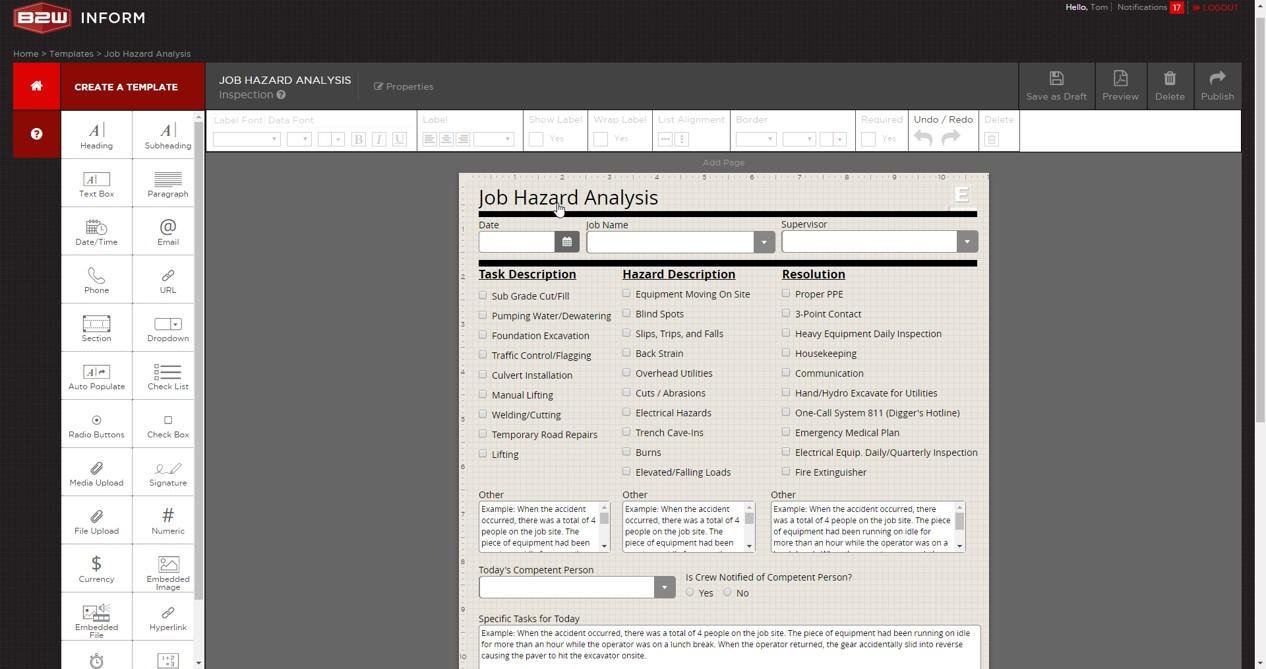Open help question mark in sidebar
Image resolution: width=1266 pixels, height=669 pixels.
(x=36, y=134)
